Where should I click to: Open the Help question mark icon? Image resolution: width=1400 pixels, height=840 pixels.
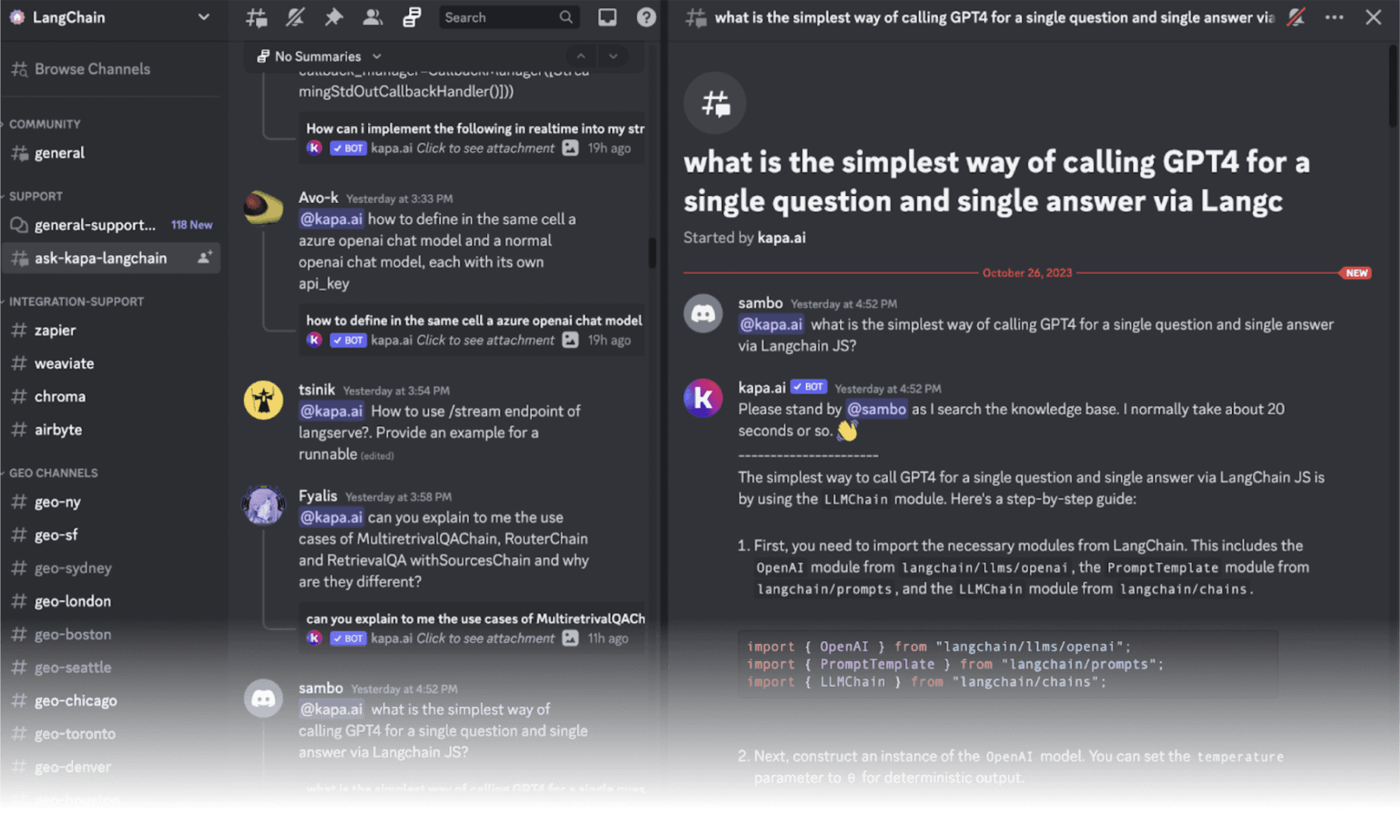pyautogui.click(x=646, y=17)
